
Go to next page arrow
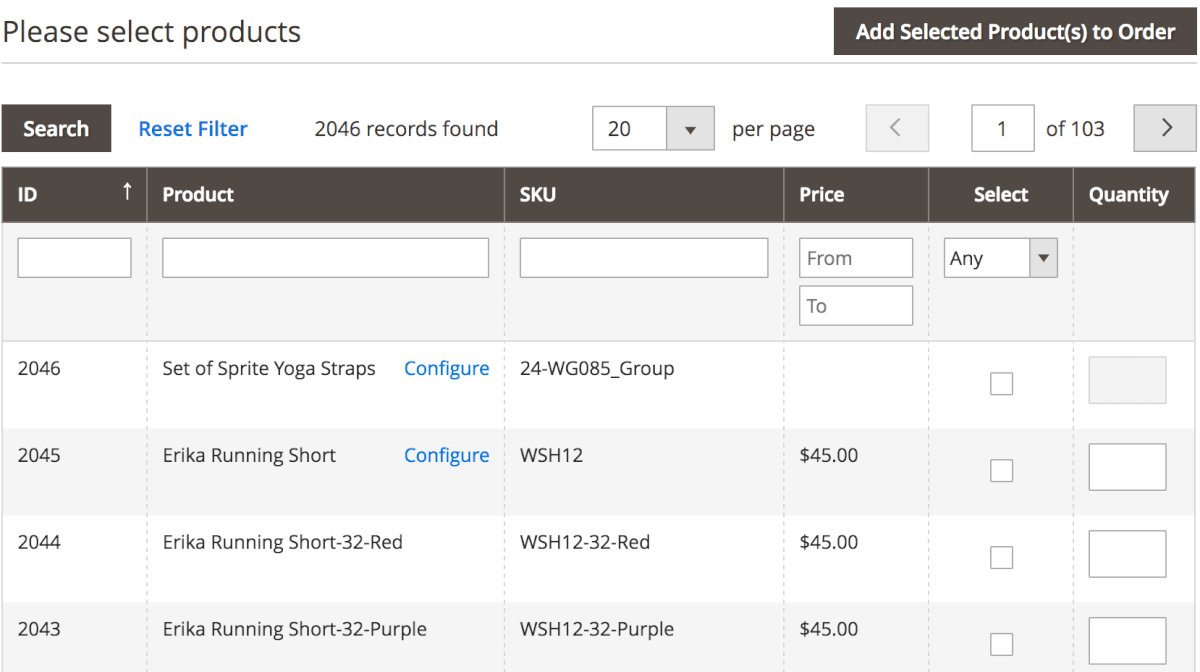click(1165, 128)
